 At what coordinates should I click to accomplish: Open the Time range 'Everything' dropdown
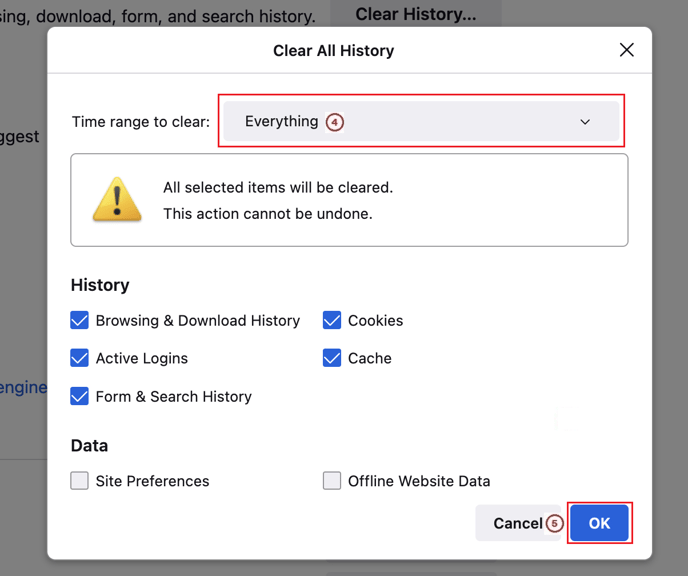click(x=420, y=122)
